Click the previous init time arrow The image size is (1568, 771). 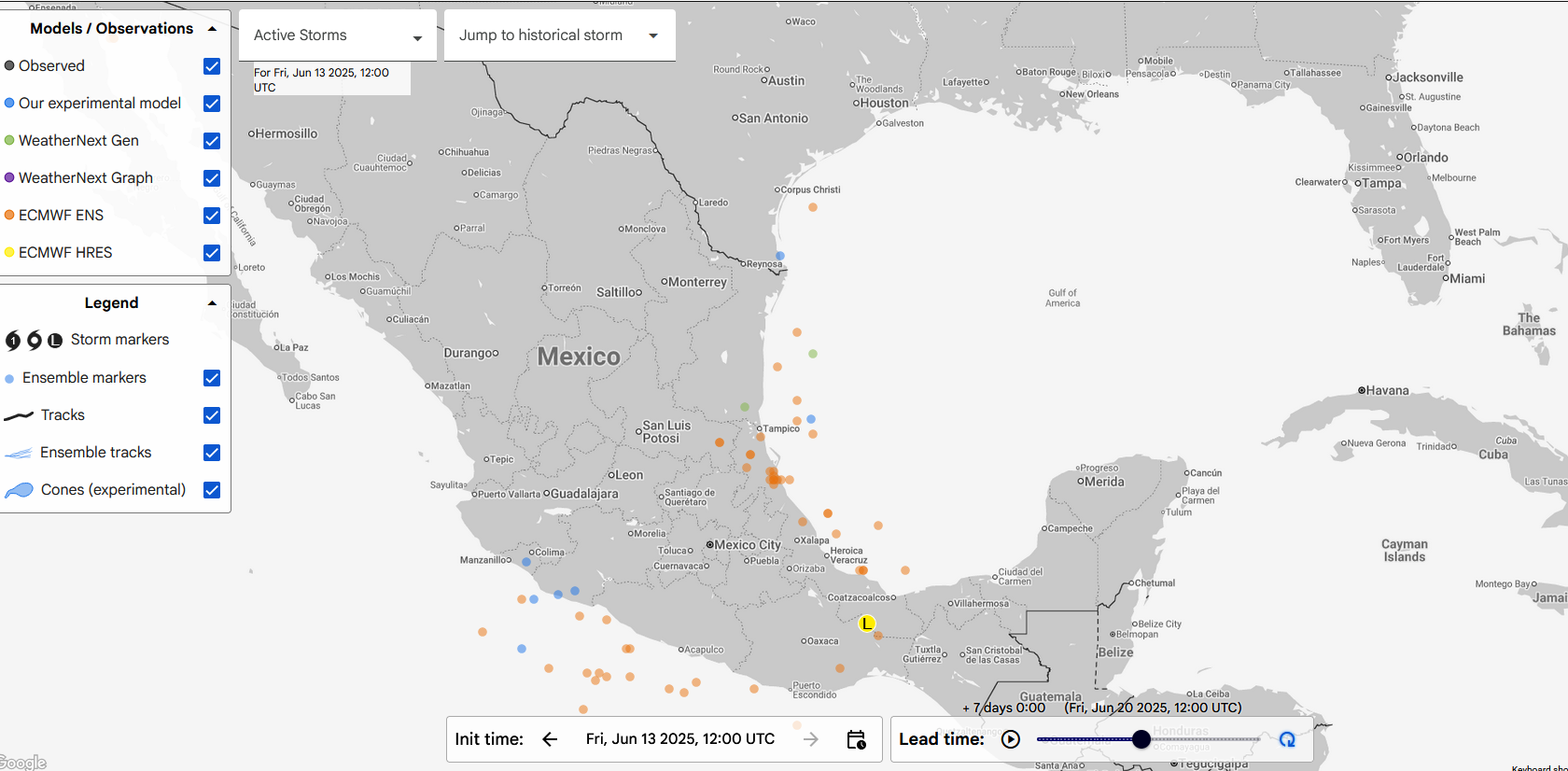tap(550, 739)
